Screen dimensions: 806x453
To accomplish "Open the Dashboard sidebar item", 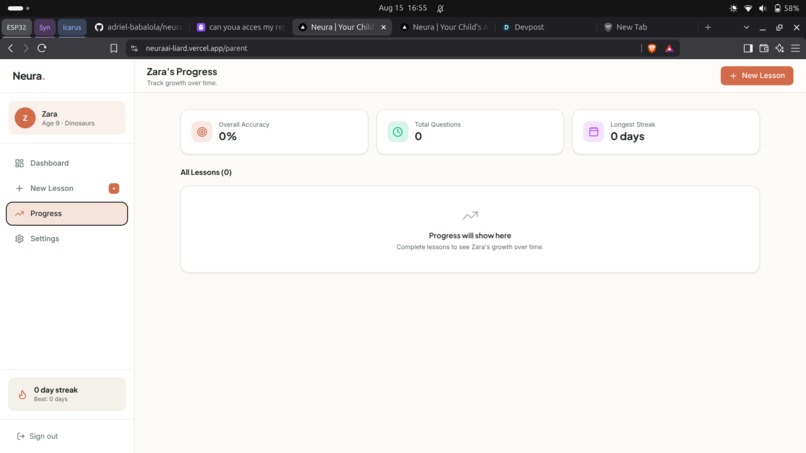I will [67, 163].
